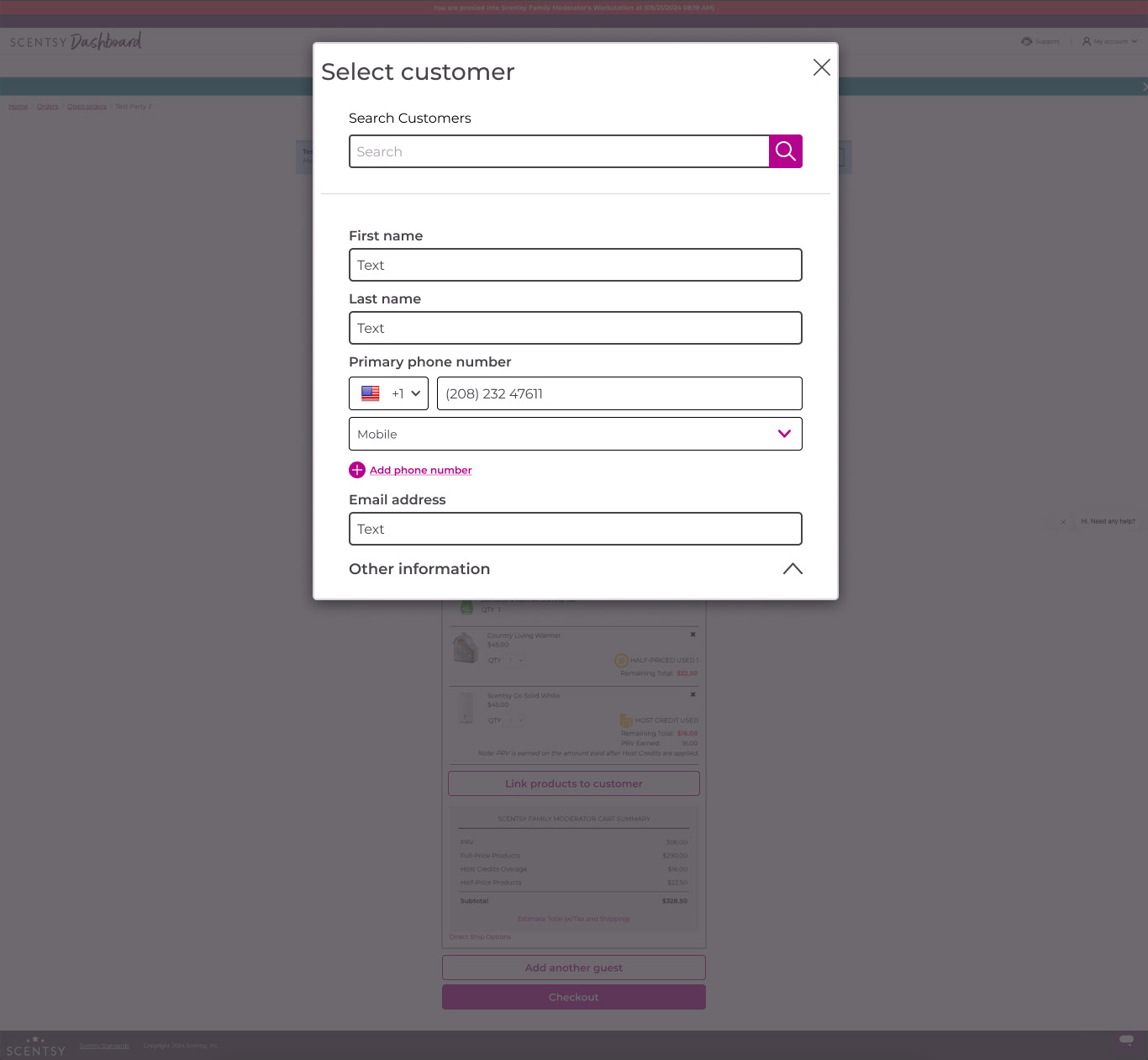Open the chat bubble icon
The image size is (1148, 1060).
click(1126, 1041)
